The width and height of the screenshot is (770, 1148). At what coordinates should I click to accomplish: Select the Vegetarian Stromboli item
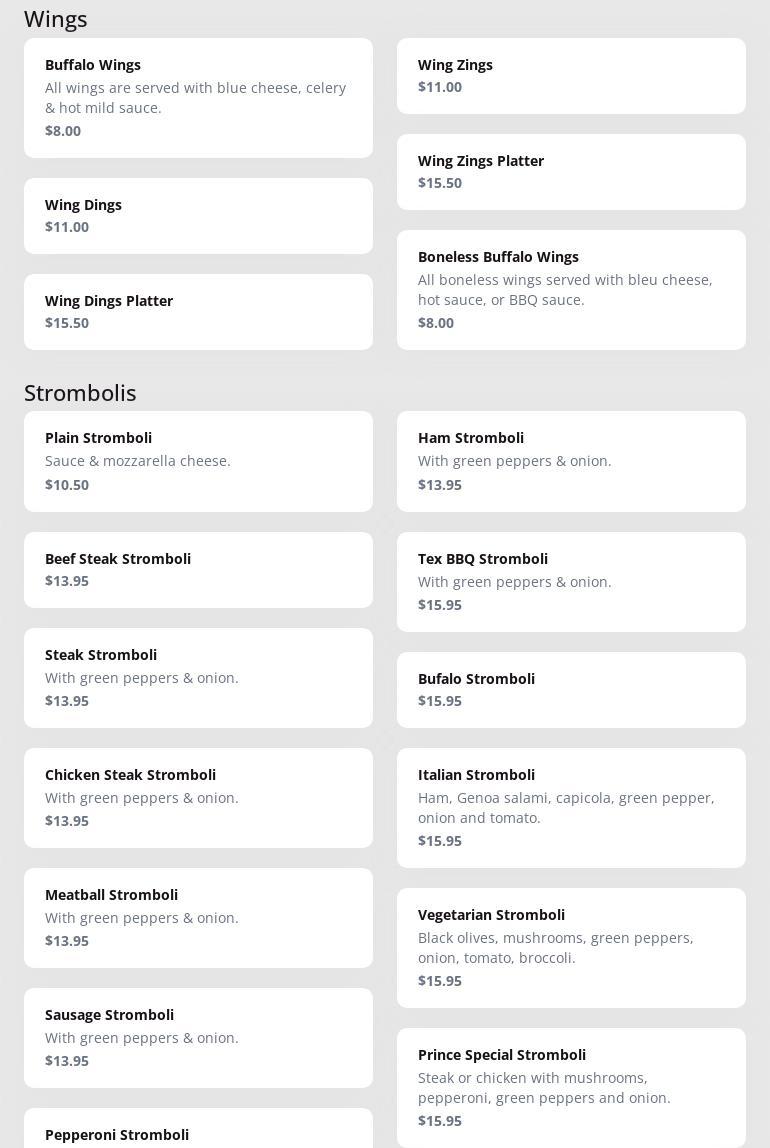[571, 948]
